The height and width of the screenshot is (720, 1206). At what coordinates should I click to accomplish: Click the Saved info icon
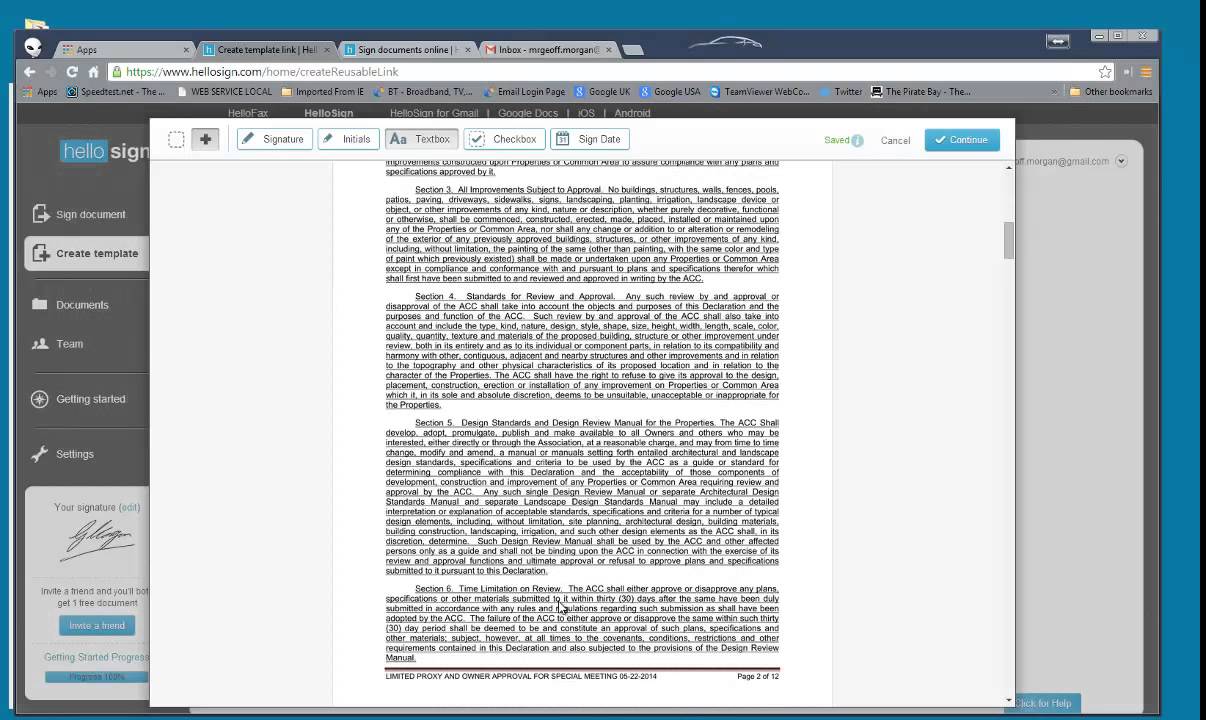(857, 141)
